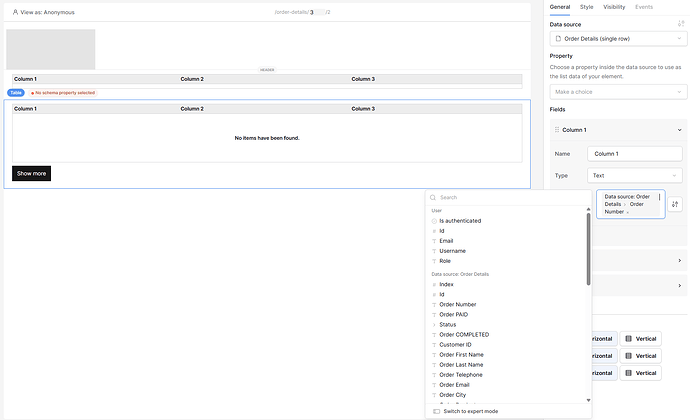
Task: Click the No items have been found message
Action: [267, 138]
